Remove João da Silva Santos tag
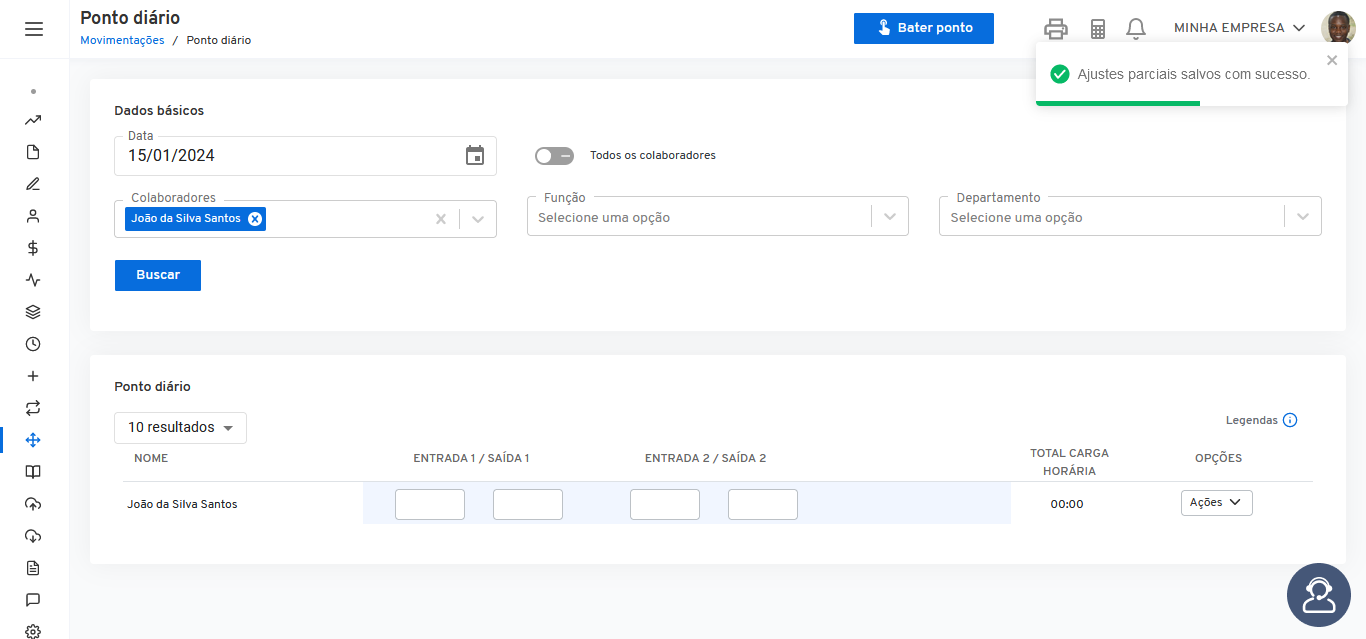 point(255,219)
